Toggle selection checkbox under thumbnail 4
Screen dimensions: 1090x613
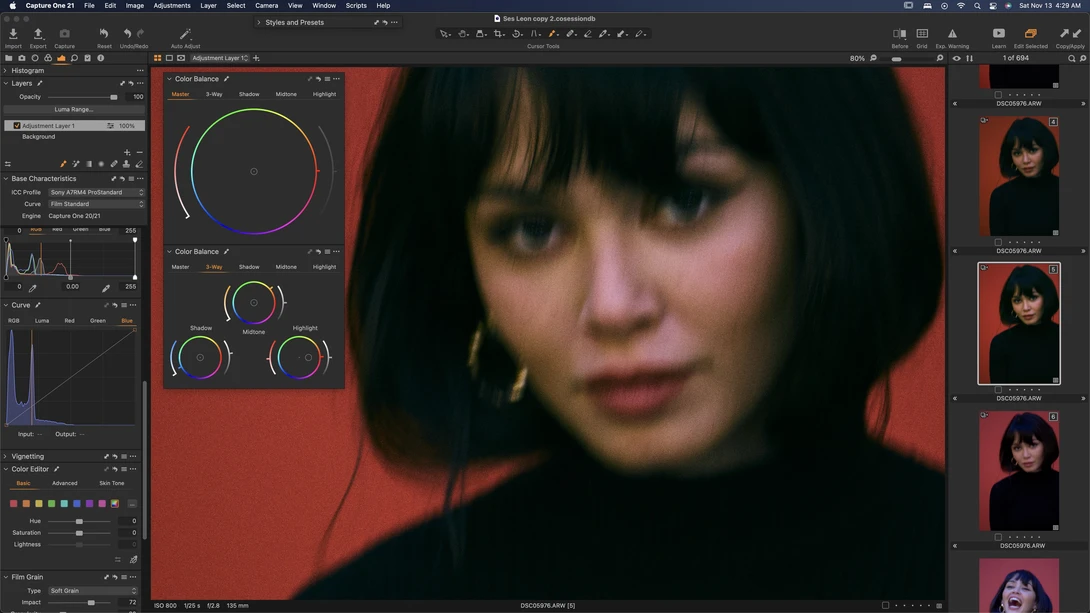998,242
